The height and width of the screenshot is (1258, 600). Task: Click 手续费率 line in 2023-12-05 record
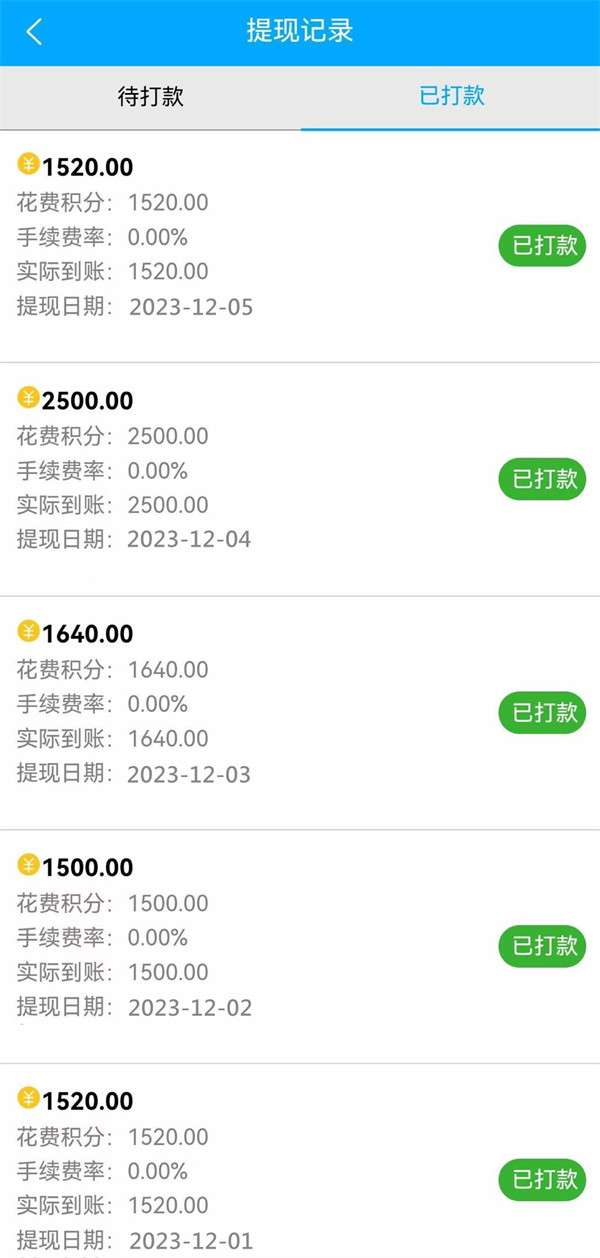[102, 238]
